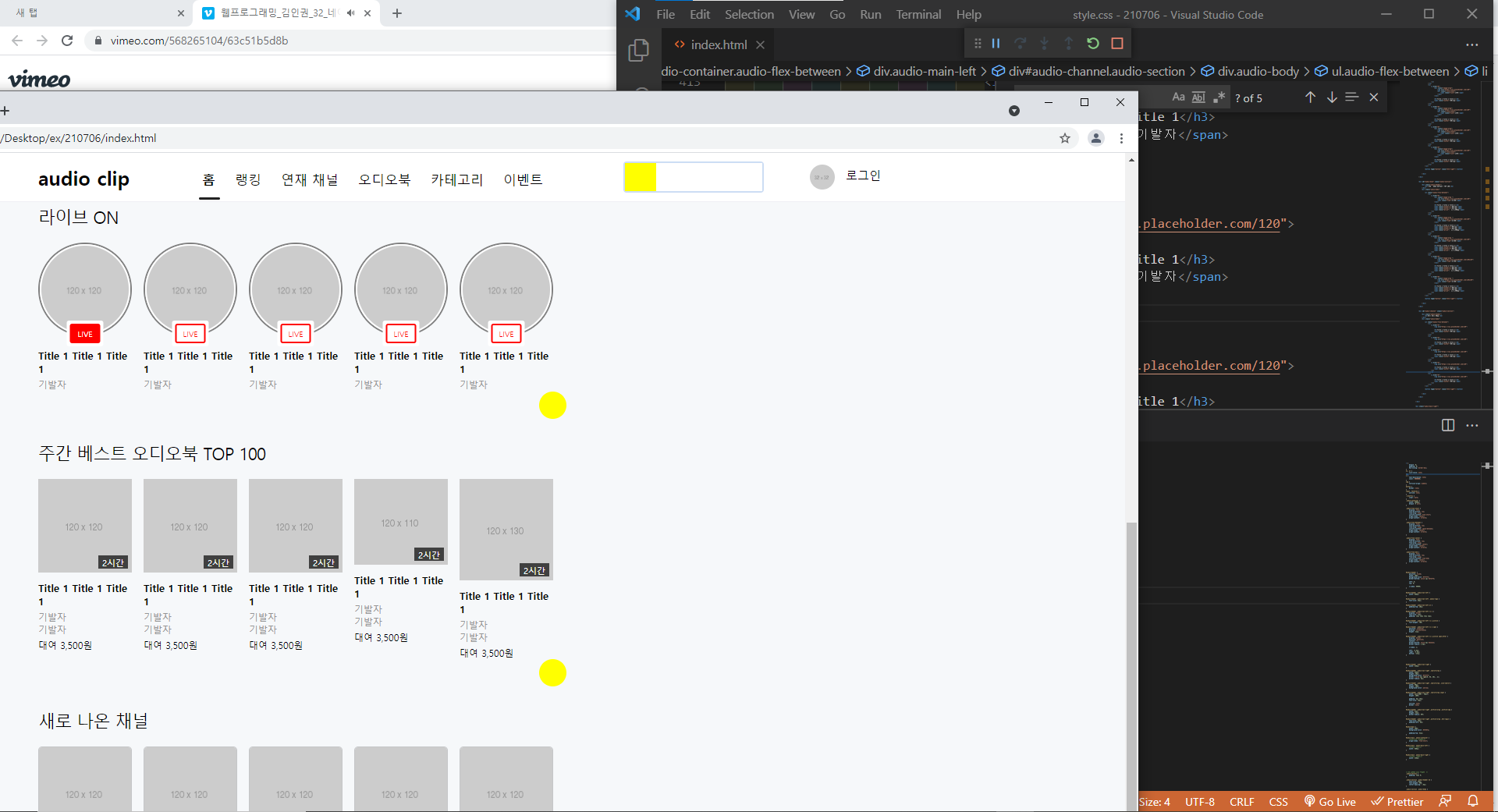Click Go Live in the VS Code status bar
Viewport: 1498px width, 812px height.
tap(1330, 802)
